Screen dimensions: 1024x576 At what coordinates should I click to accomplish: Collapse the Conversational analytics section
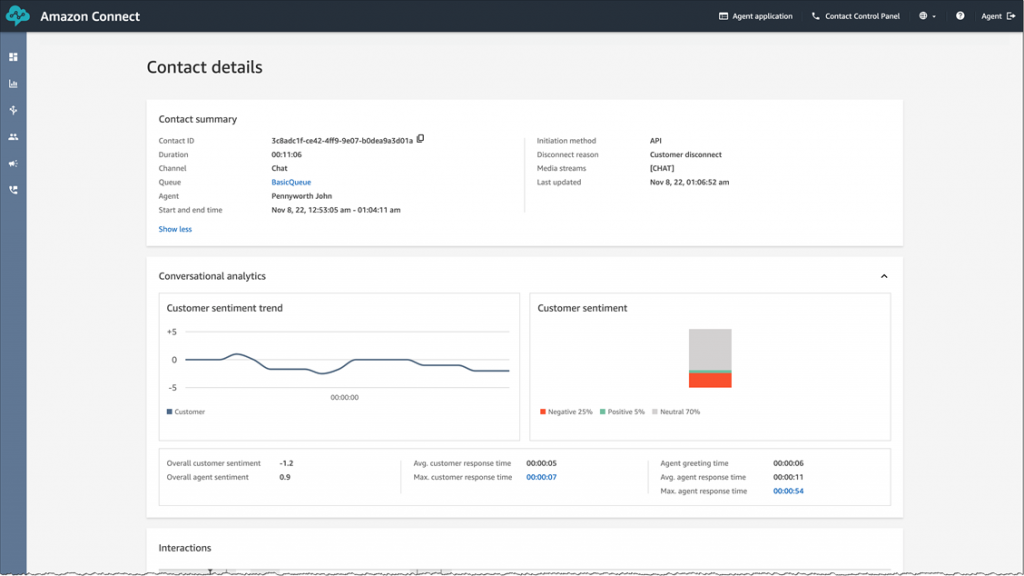[x=882, y=275]
